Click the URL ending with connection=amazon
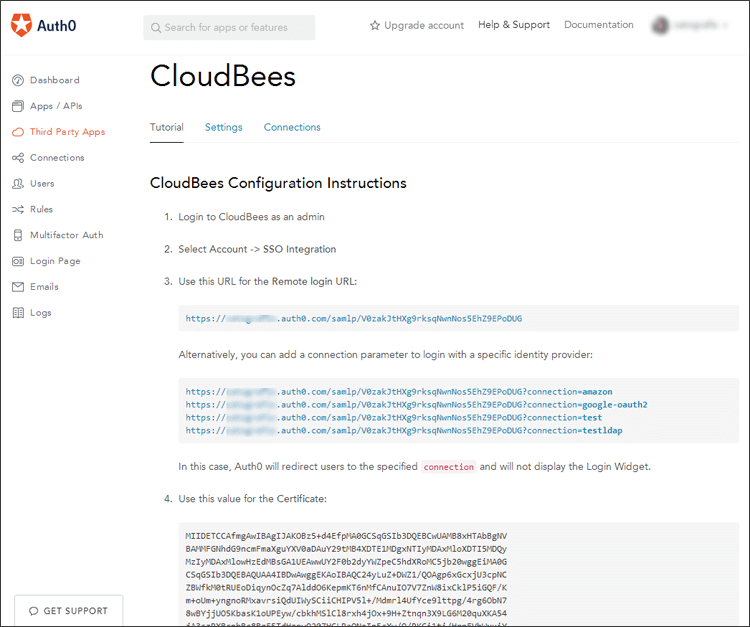The height and width of the screenshot is (627, 750). coord(398,392)
